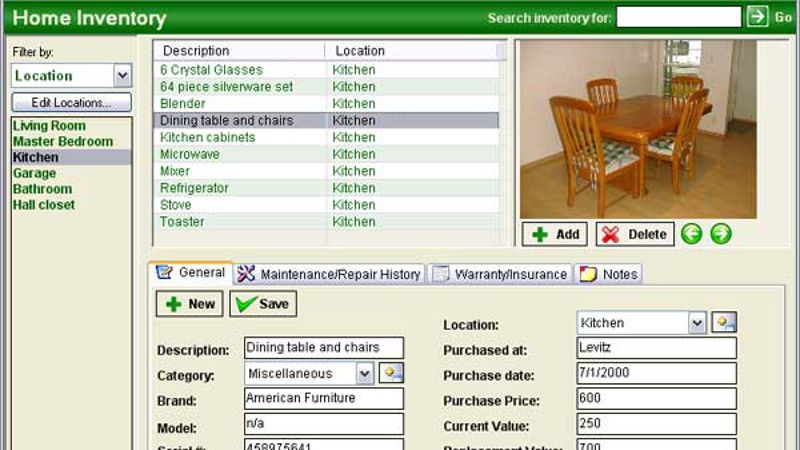Click the edit icon beside the Location dropdown

coord(724,322)
